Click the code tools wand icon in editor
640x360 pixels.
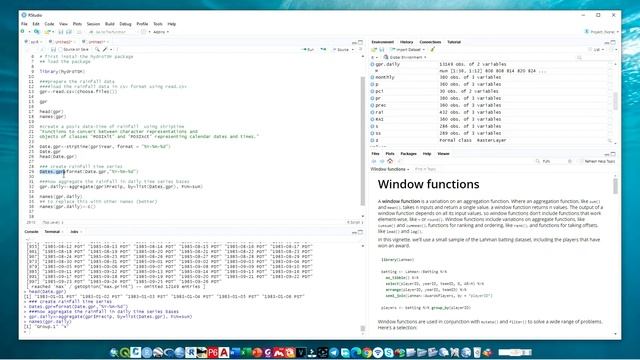(106, 49)
